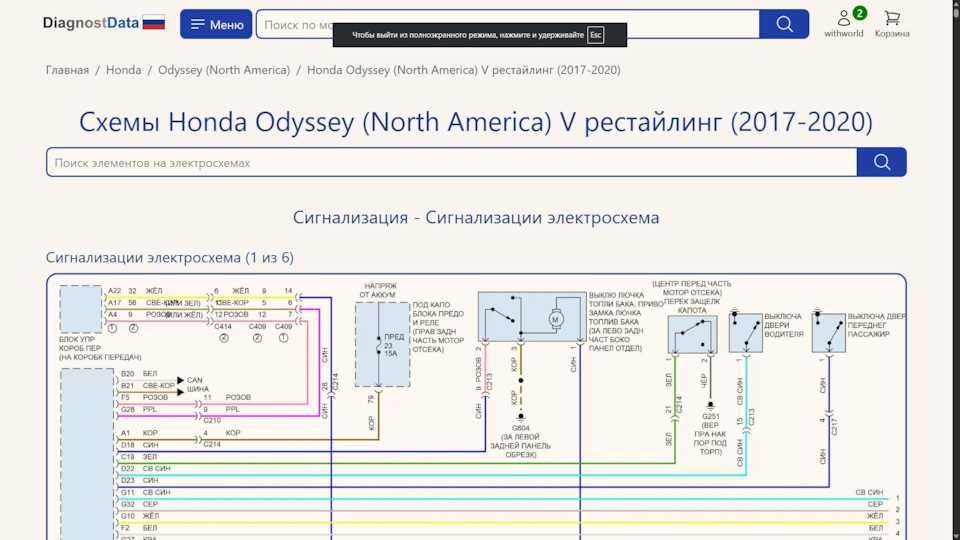Image resolution: width=960 pixels, height=540 pixels.
Task: Go to Главная breadcrumb
Action: pos(67,70)
